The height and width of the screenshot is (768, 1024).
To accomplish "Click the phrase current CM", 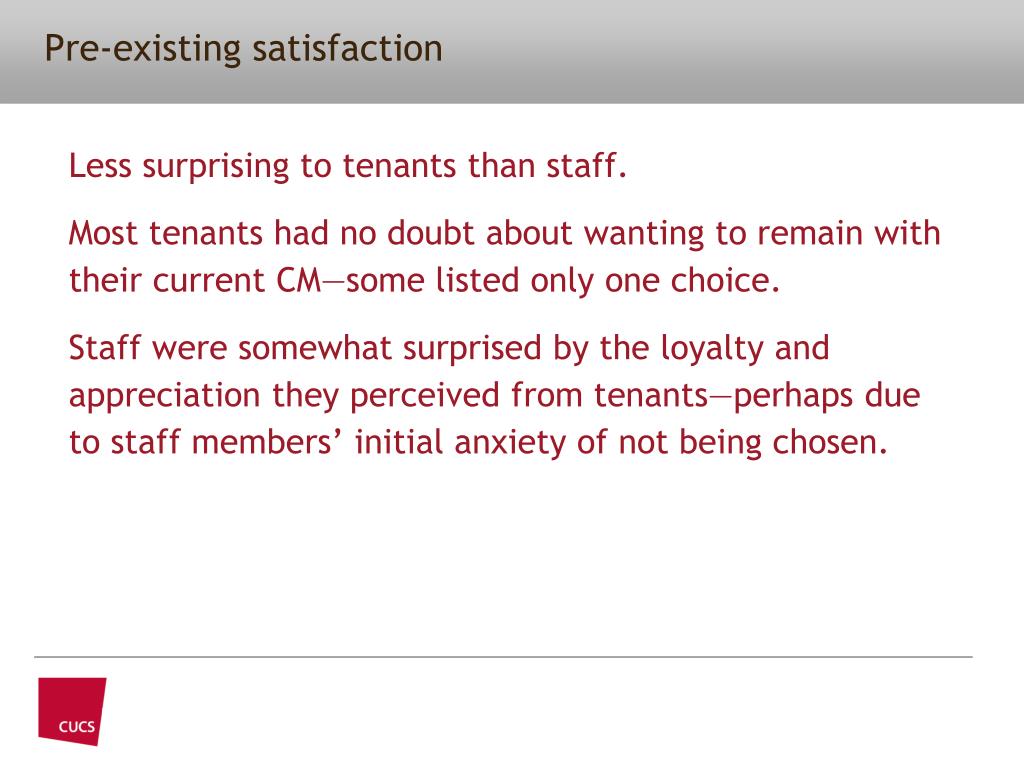I will click(238, 280).
